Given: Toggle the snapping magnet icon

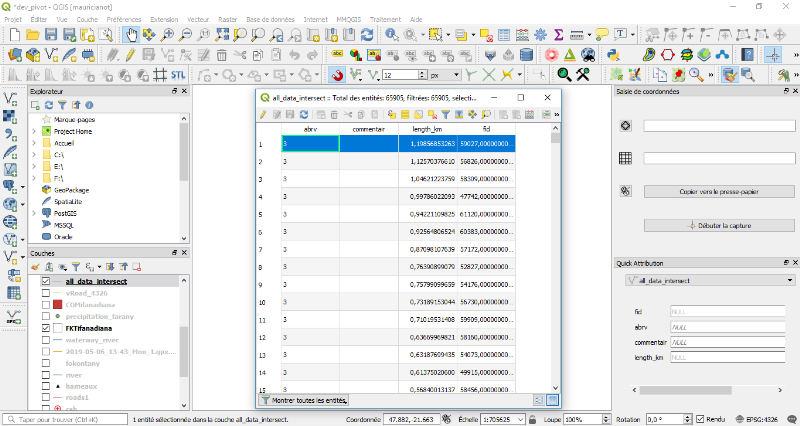Looking at the screenshot, I should (x=338, y=75).
